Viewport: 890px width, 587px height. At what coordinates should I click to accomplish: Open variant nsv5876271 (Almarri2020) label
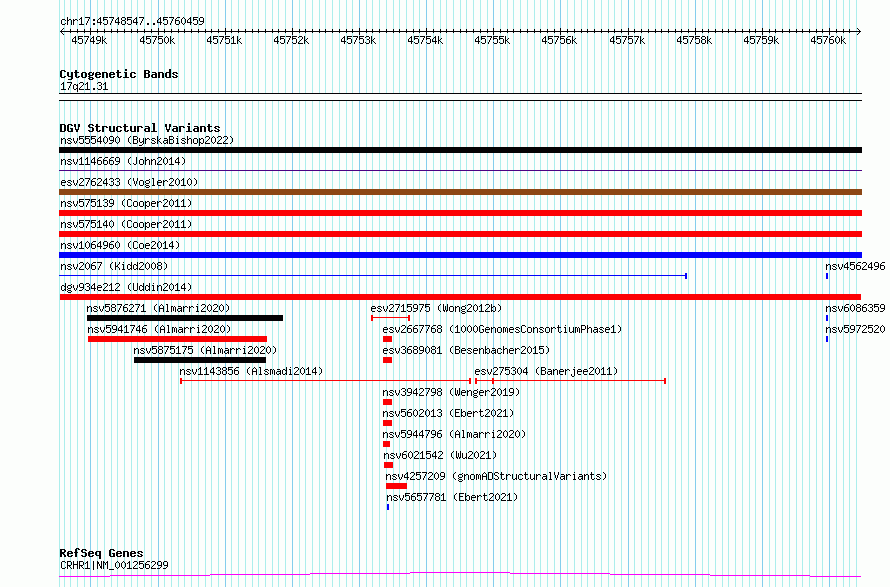[x=158, y=308]
